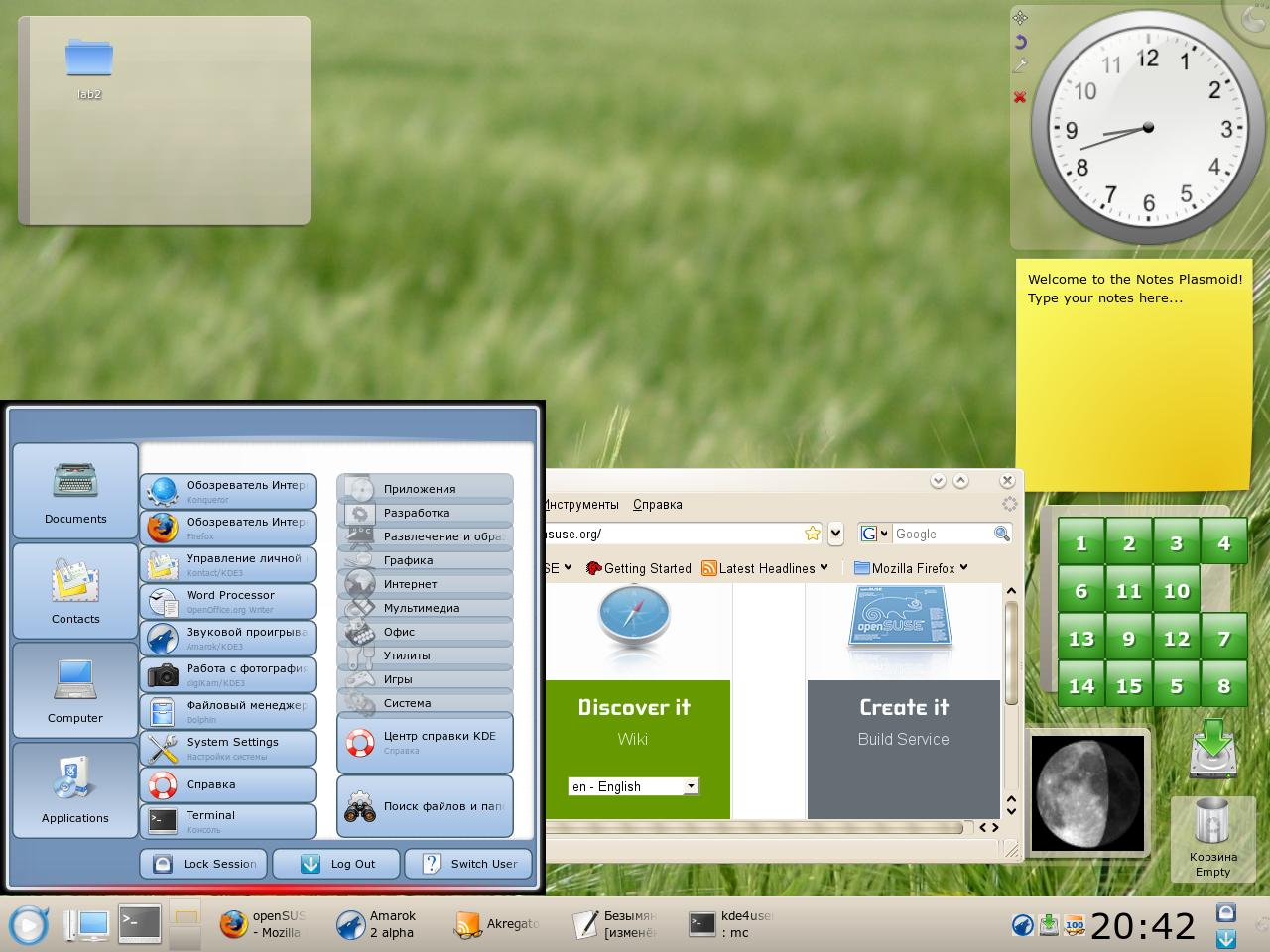
Task: Open clock widget settings via the wrench icon
Action: pos(1019,66)
